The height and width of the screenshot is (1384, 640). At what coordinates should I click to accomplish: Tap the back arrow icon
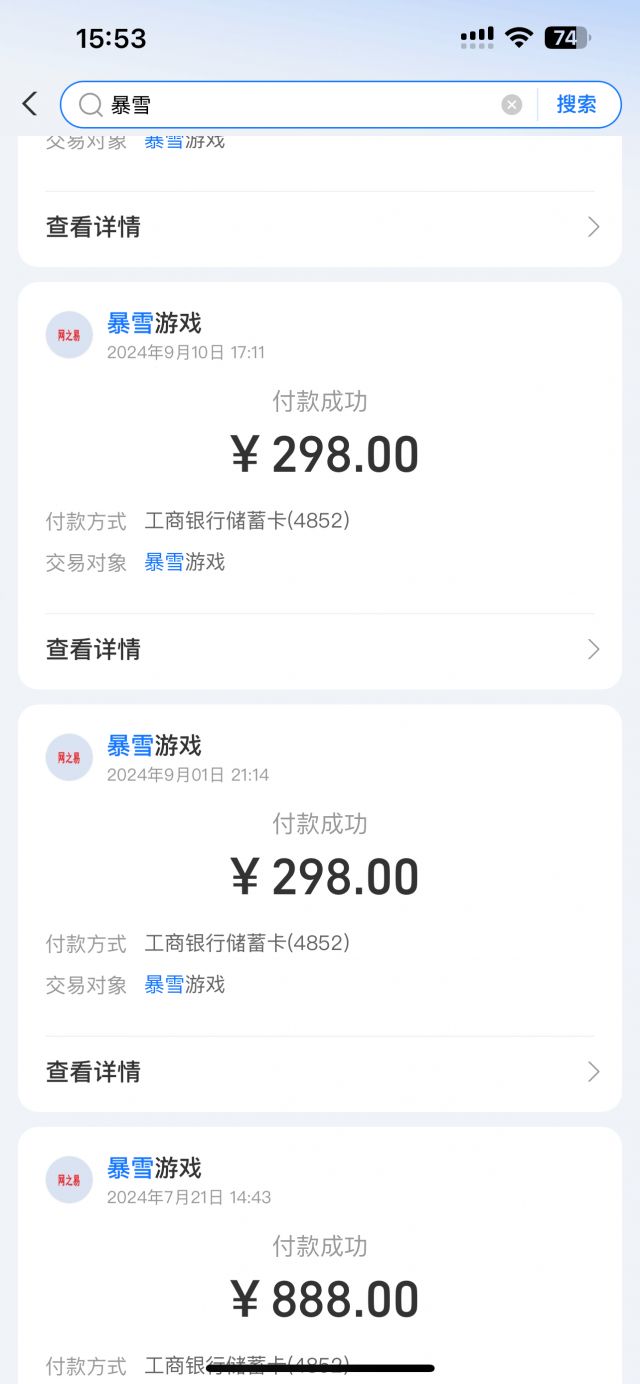[29, 104]
